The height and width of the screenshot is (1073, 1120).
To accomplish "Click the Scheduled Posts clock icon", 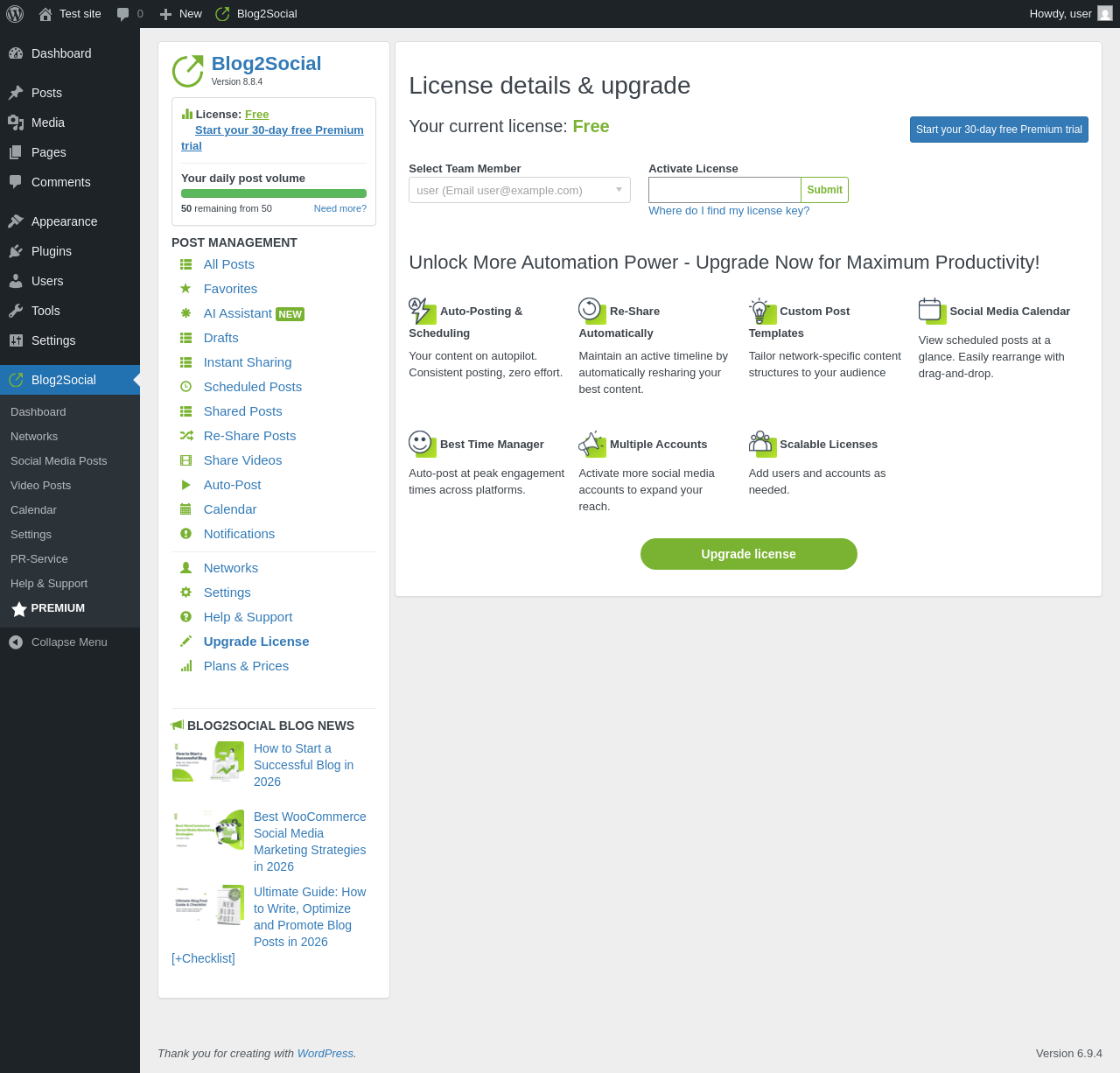I will tap(185, 387).
